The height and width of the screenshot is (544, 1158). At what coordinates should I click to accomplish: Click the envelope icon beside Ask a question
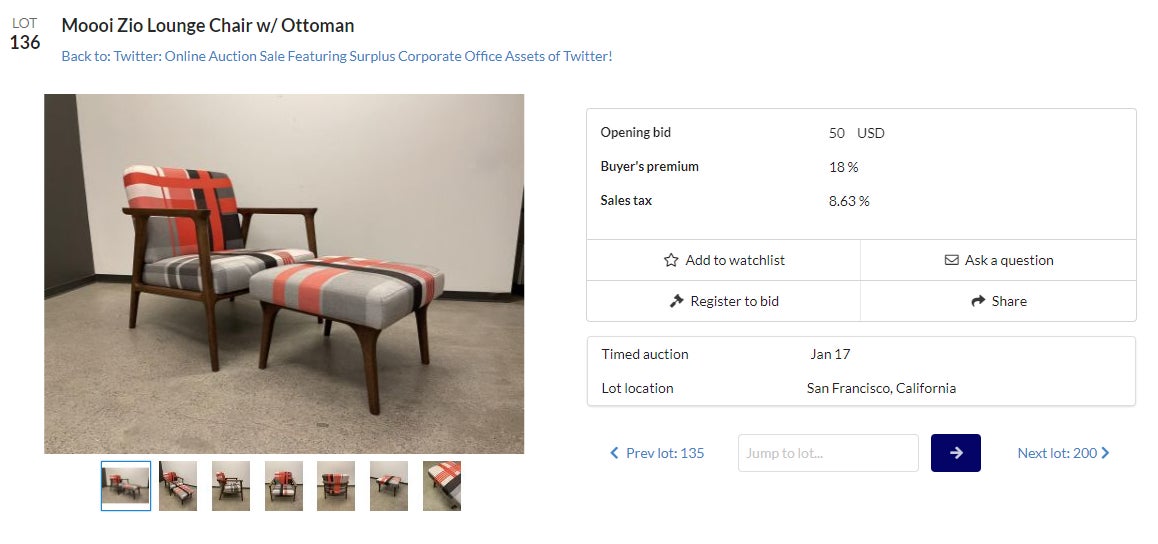pyautogui.click(x=951, y=260)
